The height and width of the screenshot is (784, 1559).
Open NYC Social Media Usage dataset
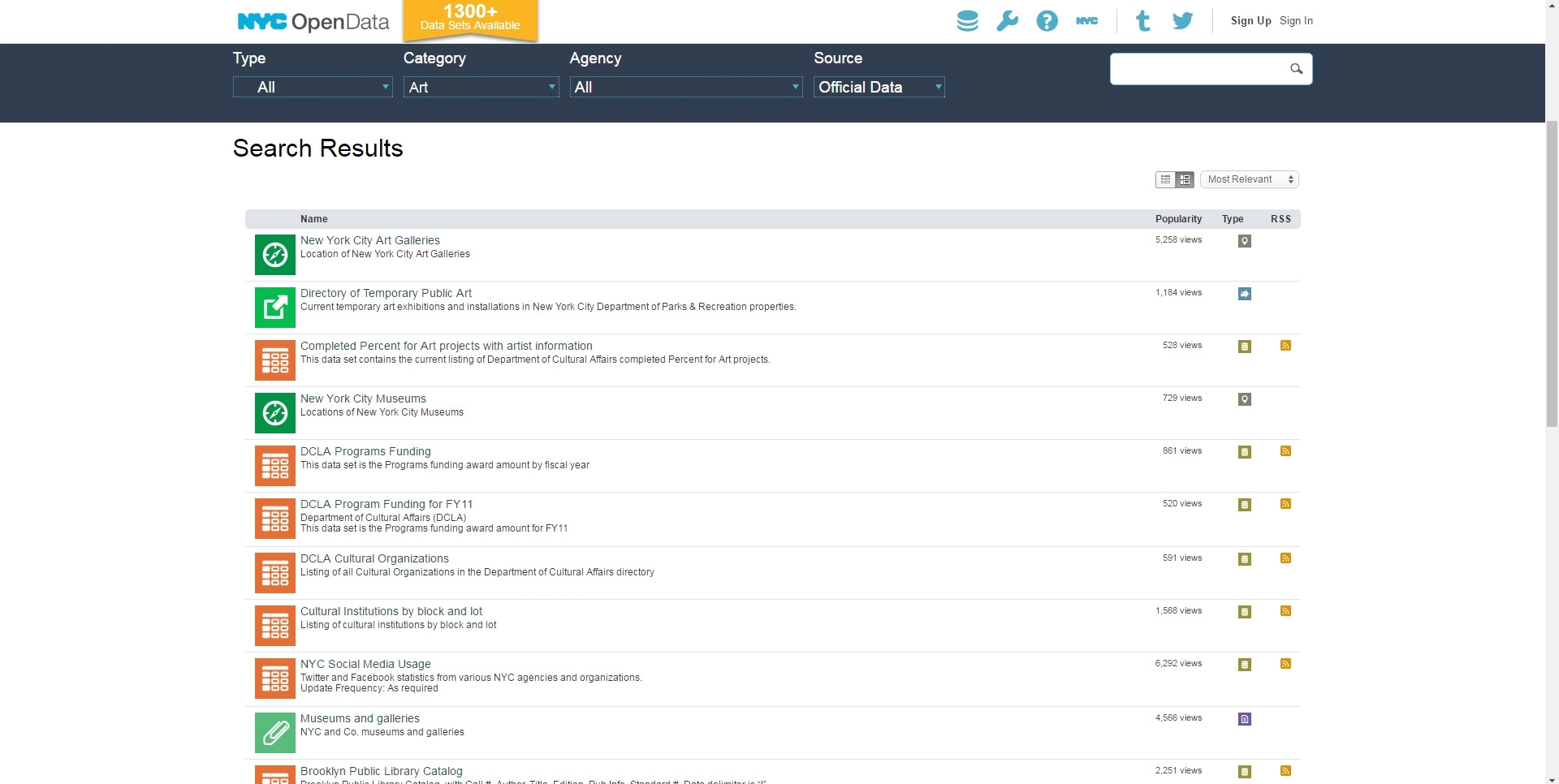pos(365,664)
